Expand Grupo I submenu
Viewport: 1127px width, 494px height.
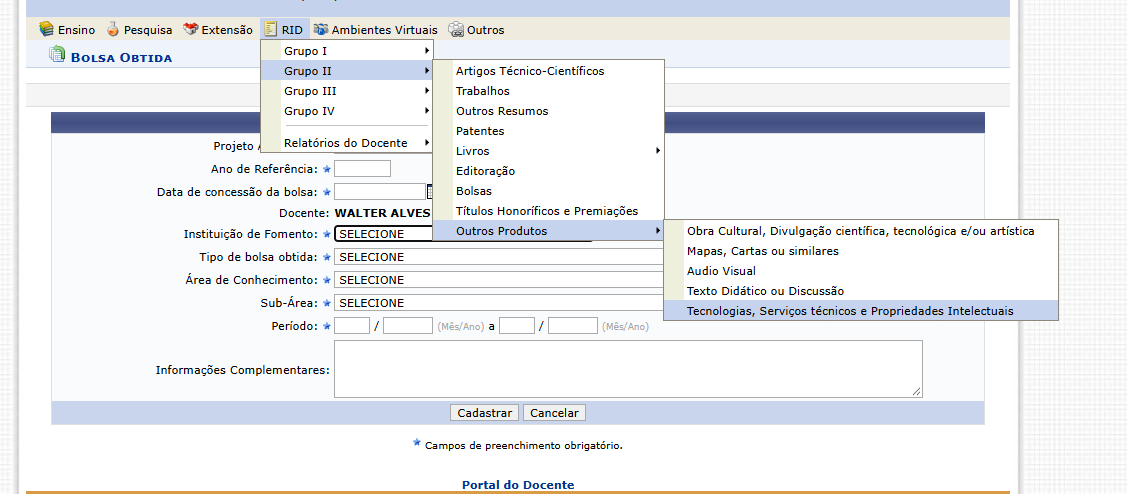[x=346, y=51]
